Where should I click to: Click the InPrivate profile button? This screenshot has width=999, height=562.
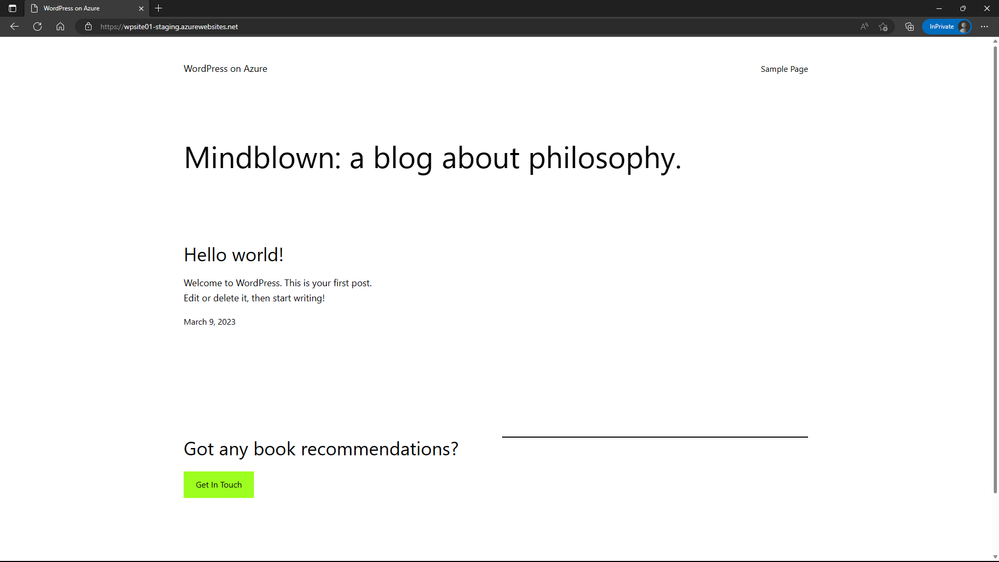(947, 27)
